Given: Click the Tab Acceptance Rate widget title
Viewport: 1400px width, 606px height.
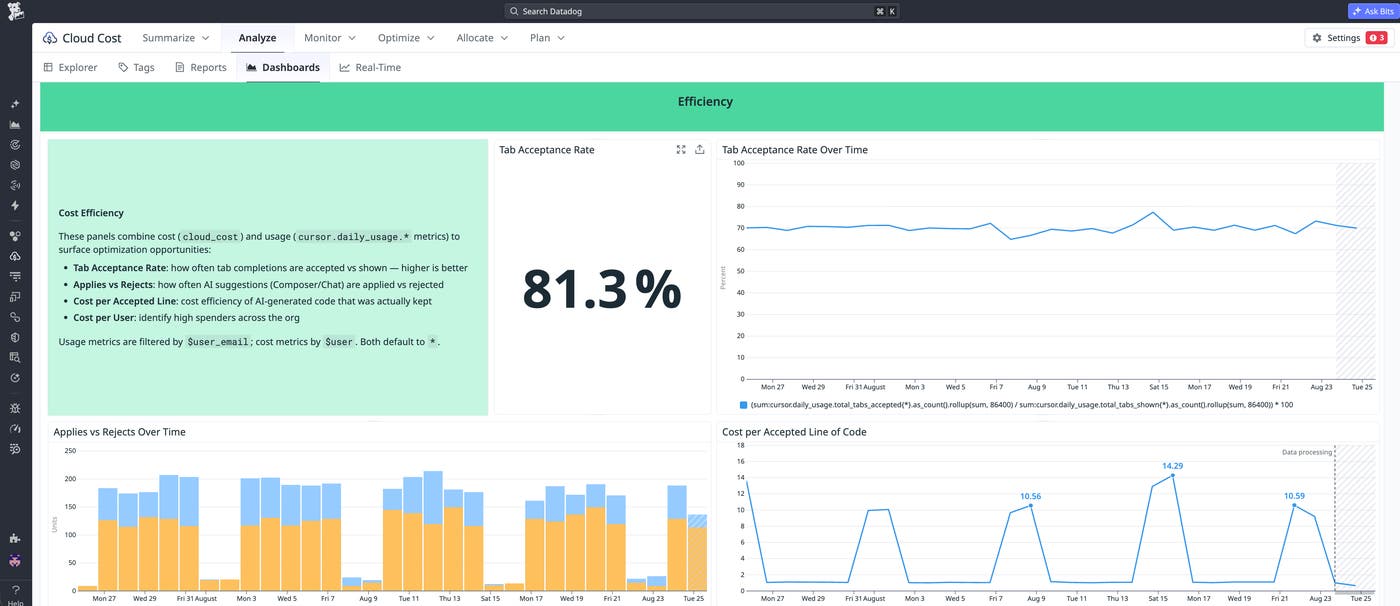Looking at the screenshot, I should click(547, 150).
